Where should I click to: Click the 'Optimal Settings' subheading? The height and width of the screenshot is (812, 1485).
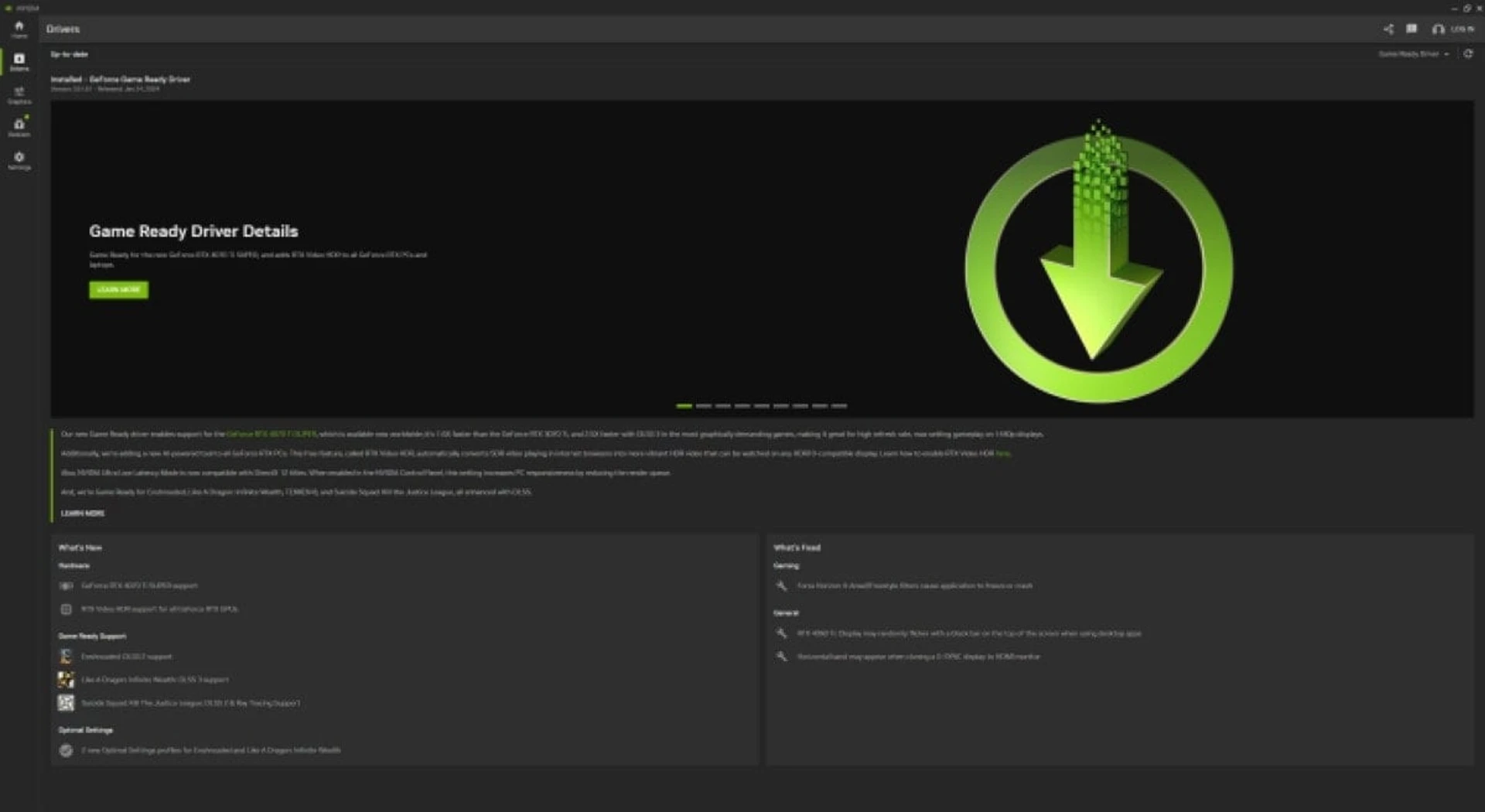(85, 730)
